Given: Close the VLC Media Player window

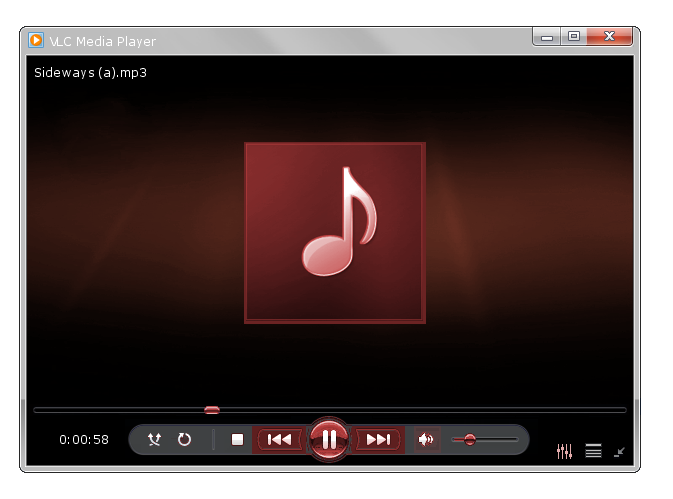Looking at the screenshot, I should point(609,36).
